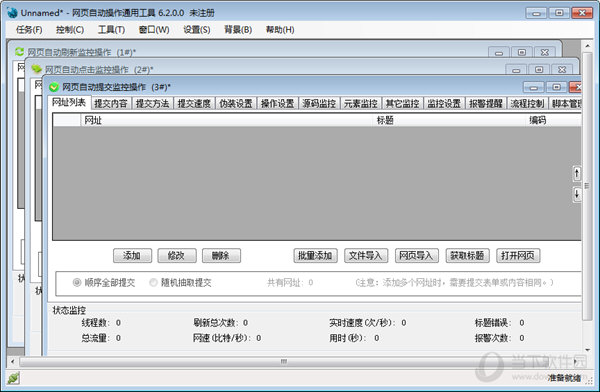Switch to the 提交方法 tab

point(153,103)
